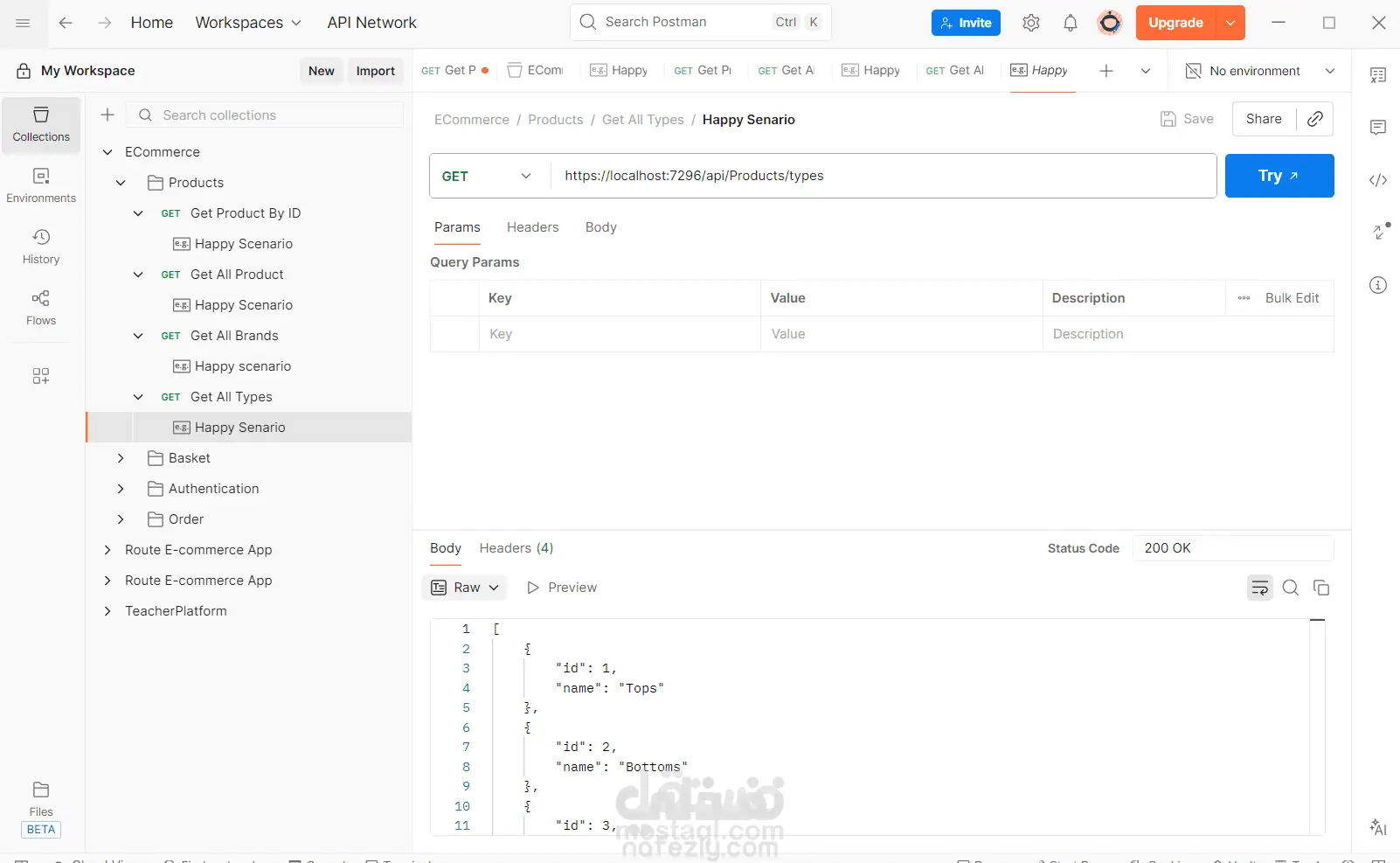Open the Workspaces dropdown
The image size is (1400, 863).
248,23
